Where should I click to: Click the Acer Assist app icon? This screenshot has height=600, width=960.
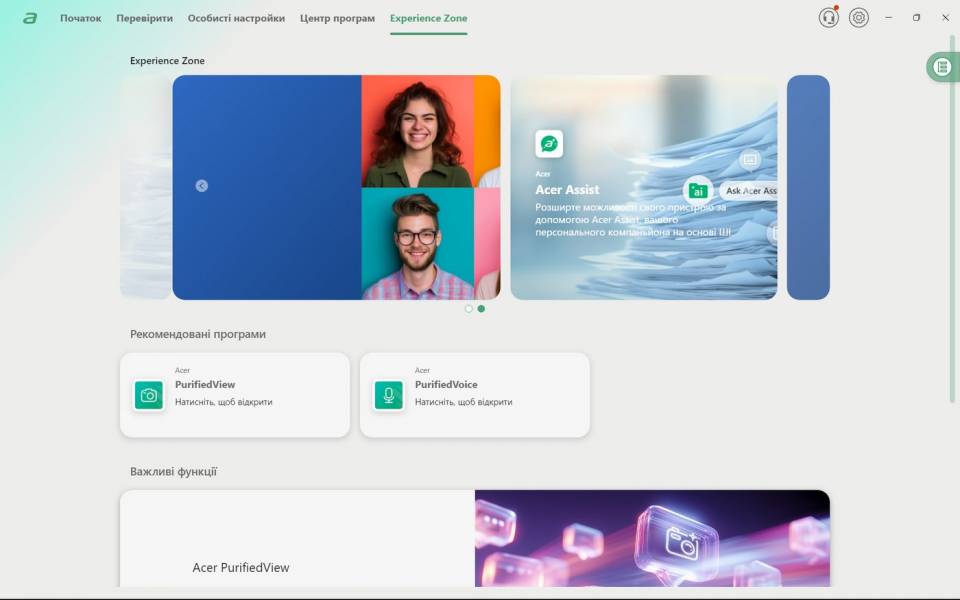(x=549, y=144)
